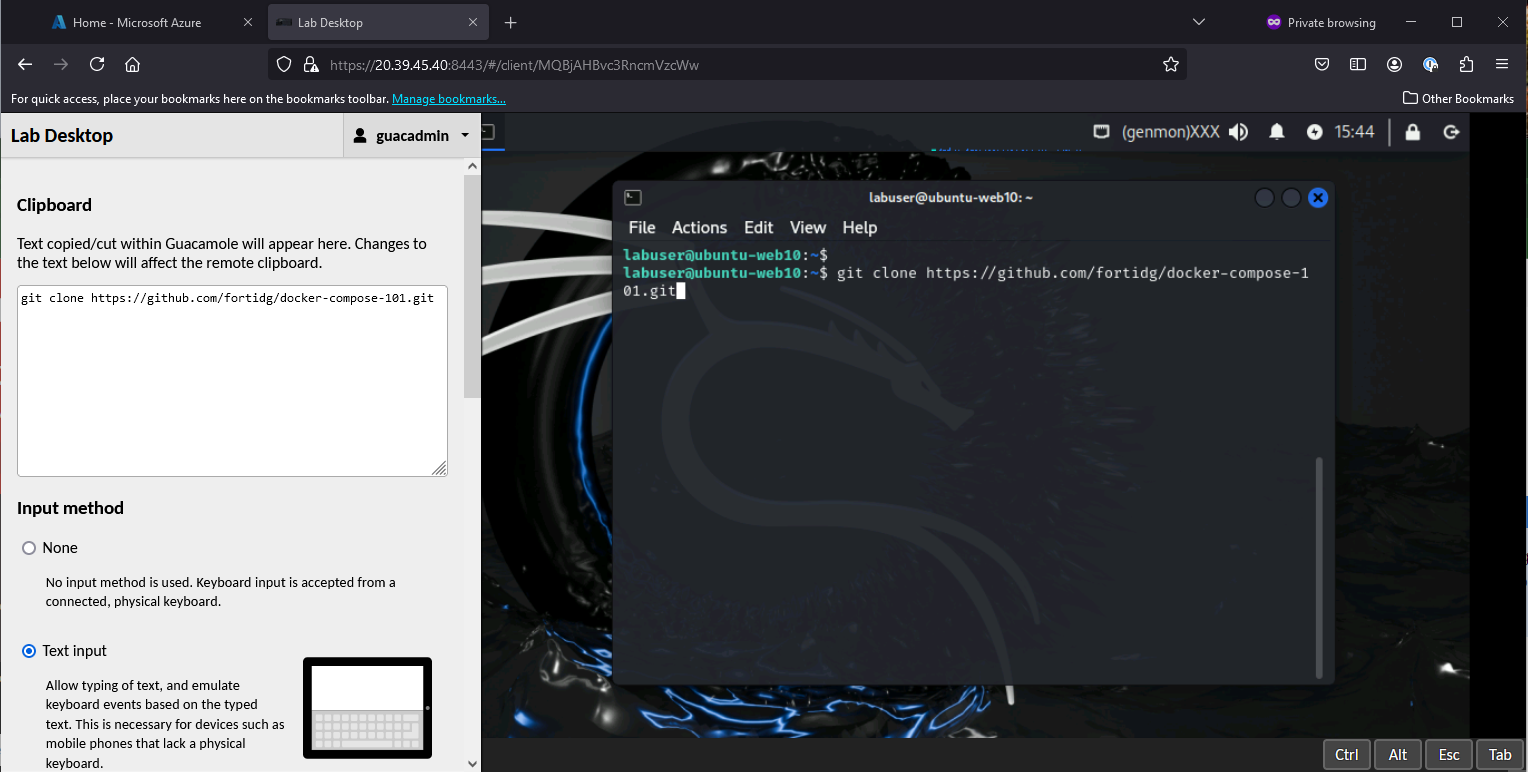This screenshot has height=772, width=1528.
Task: Click the Clipboard heading
Action: (x=54, y=205)
